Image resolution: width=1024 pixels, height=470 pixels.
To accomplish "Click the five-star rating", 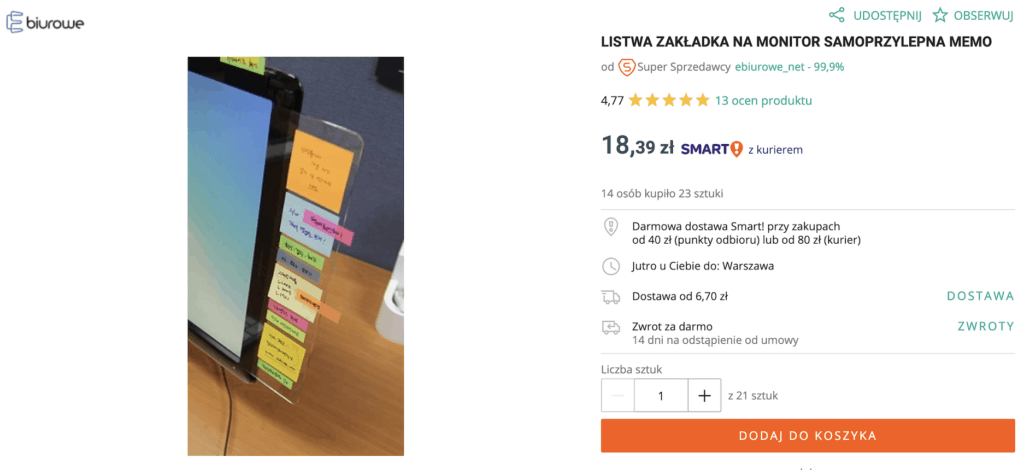I will click(669, 101).
